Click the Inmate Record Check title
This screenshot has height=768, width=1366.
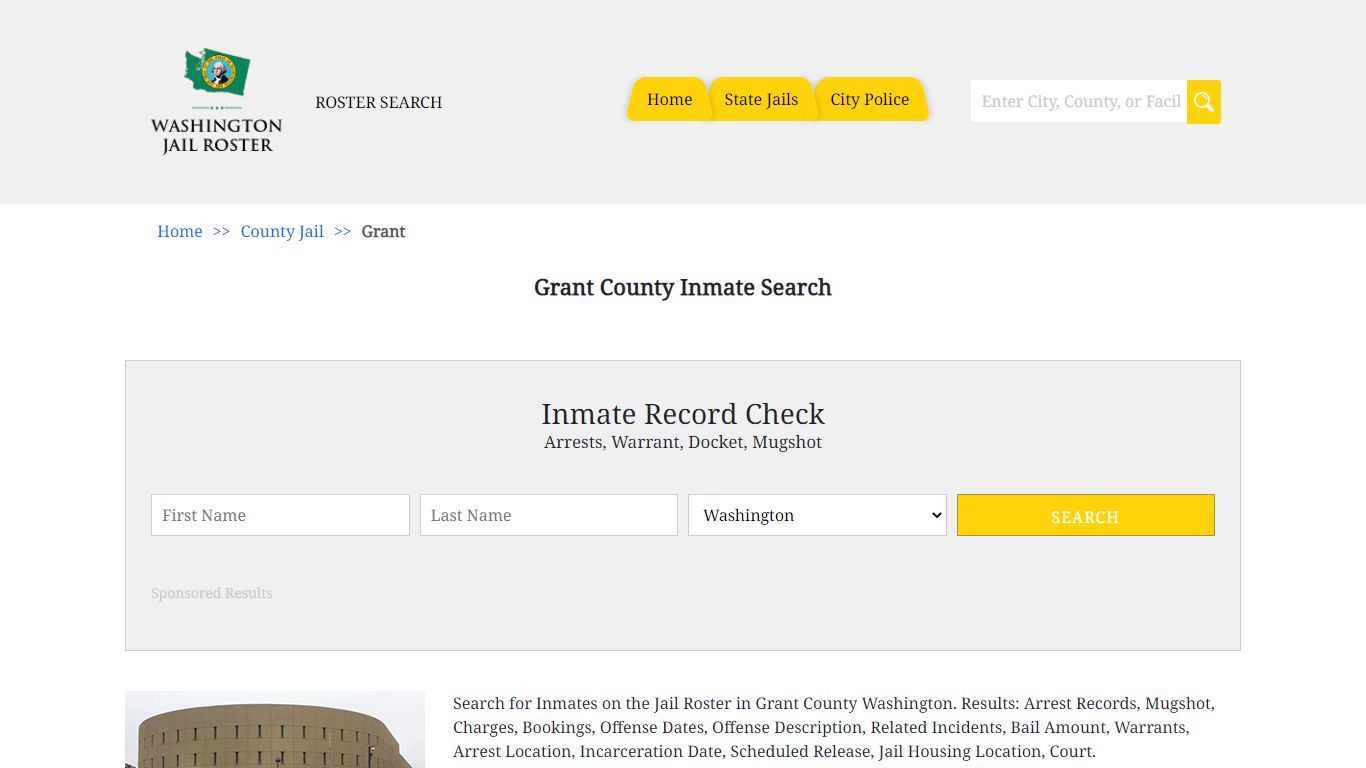[x=683, y=414]
